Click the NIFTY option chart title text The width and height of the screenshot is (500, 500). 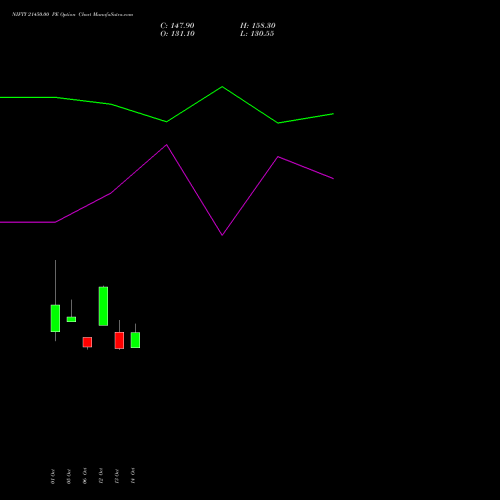(x=72, y=14)
